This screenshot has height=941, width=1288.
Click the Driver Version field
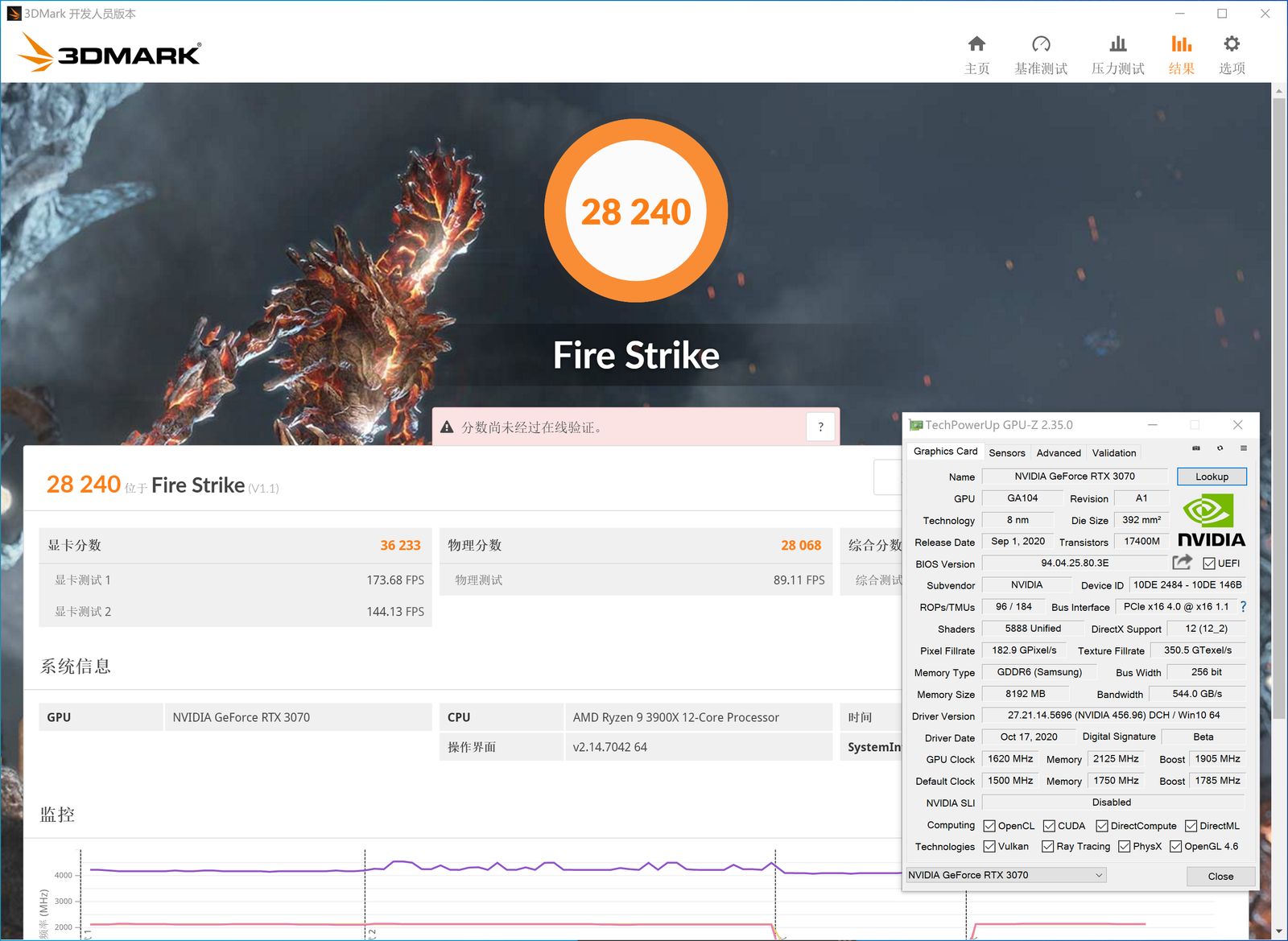click(x=1113, y=716)
